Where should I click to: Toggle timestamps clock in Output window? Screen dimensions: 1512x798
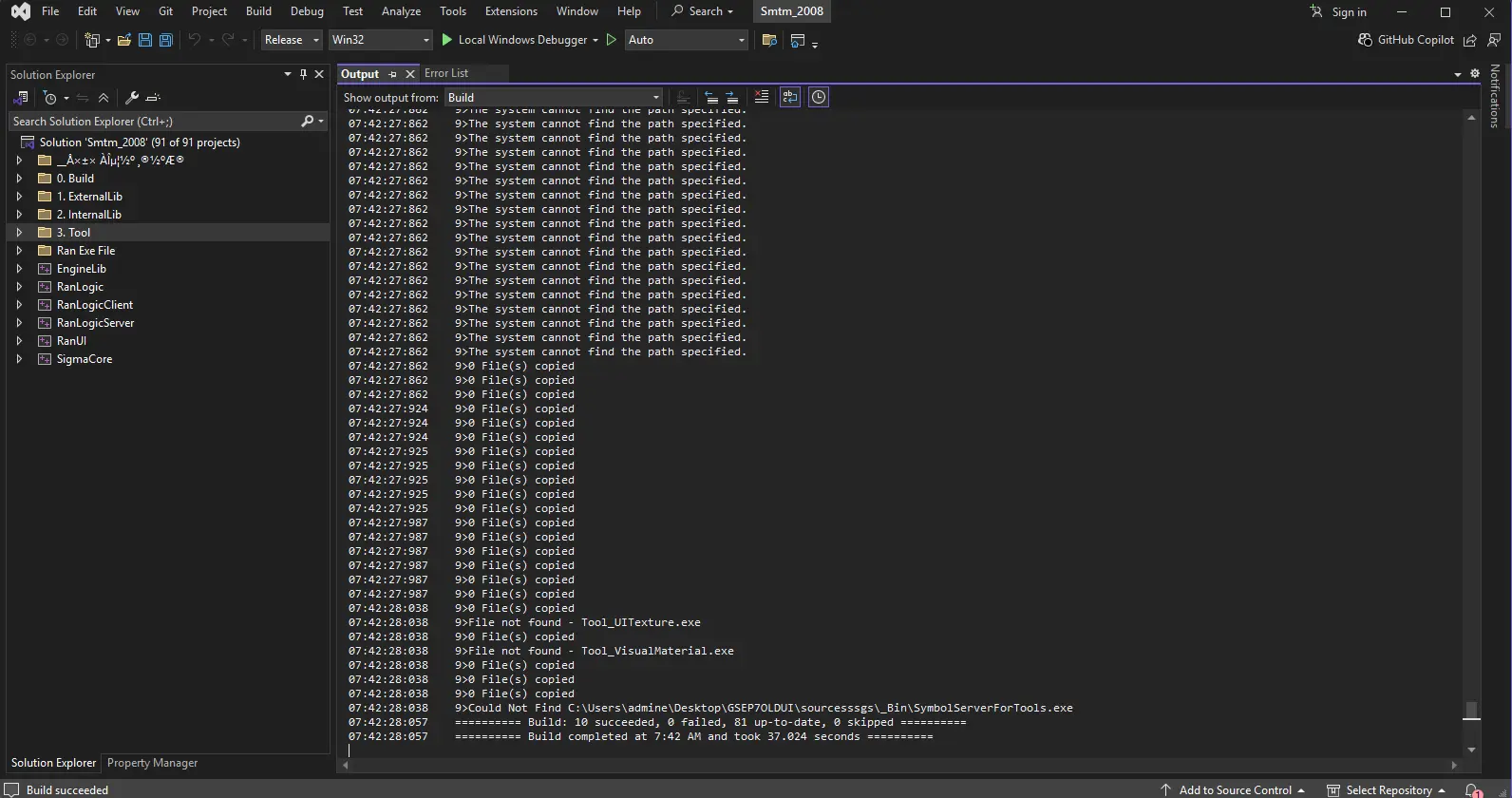click(819, 97)
